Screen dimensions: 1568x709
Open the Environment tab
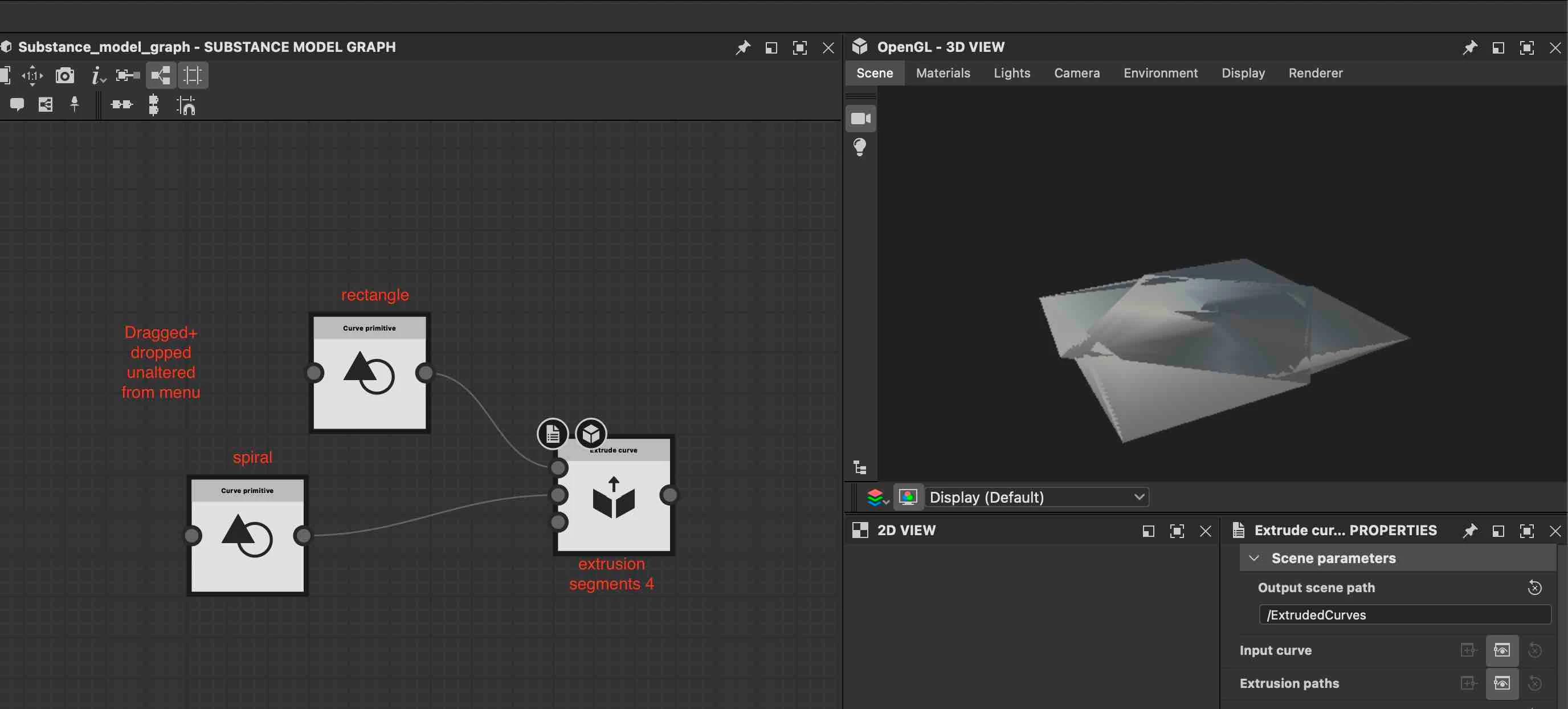[1159, 73]
